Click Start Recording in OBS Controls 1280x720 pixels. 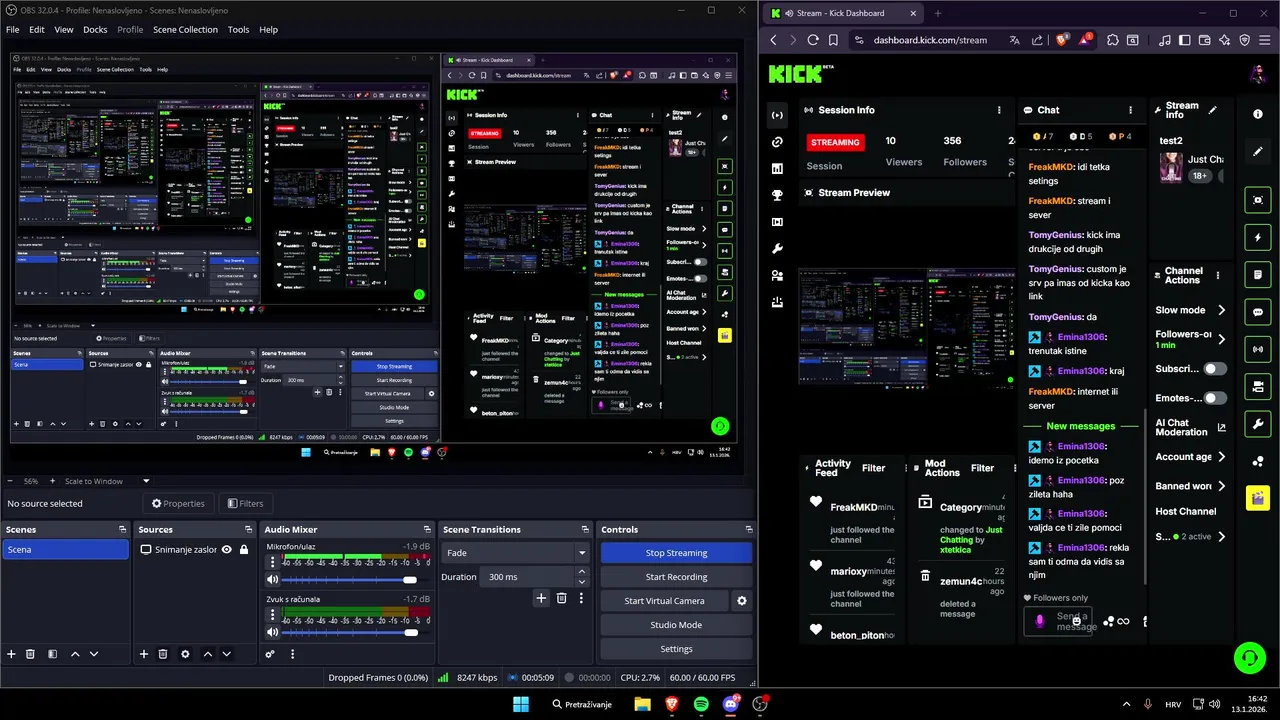(x=676, y=577)
